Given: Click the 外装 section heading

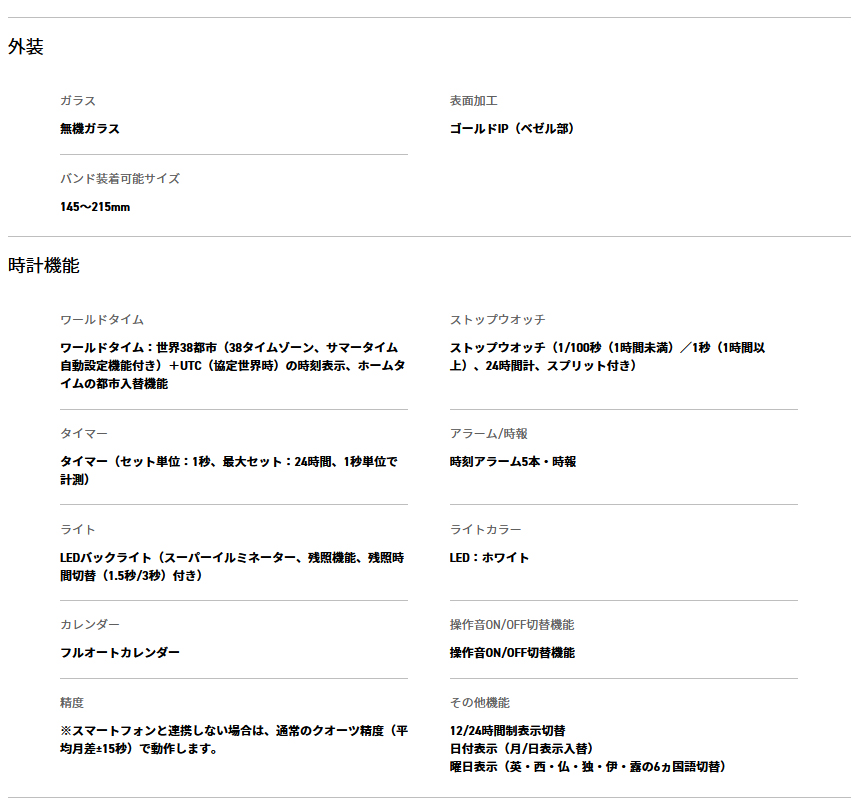Looking at the screenshot, I should [x=26, y=47].
